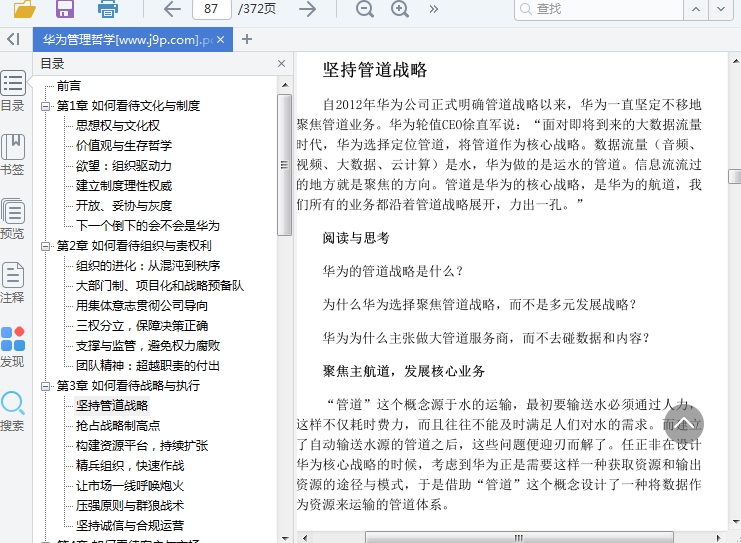741x543 pixels.
Task: Close the 目录 panel with X
Action: pos(281,63)
